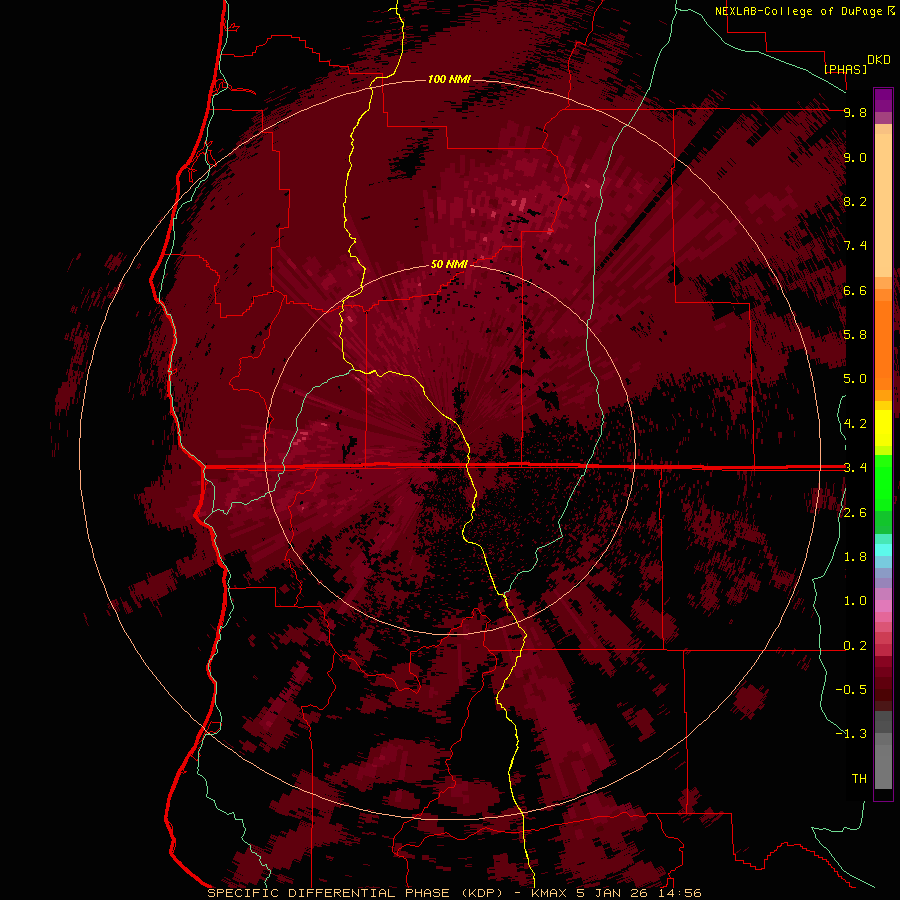The width and height of the screenshot is (900, 900).
Task: Pick the bright green swatch in the color bar
Action: (883, 482)
